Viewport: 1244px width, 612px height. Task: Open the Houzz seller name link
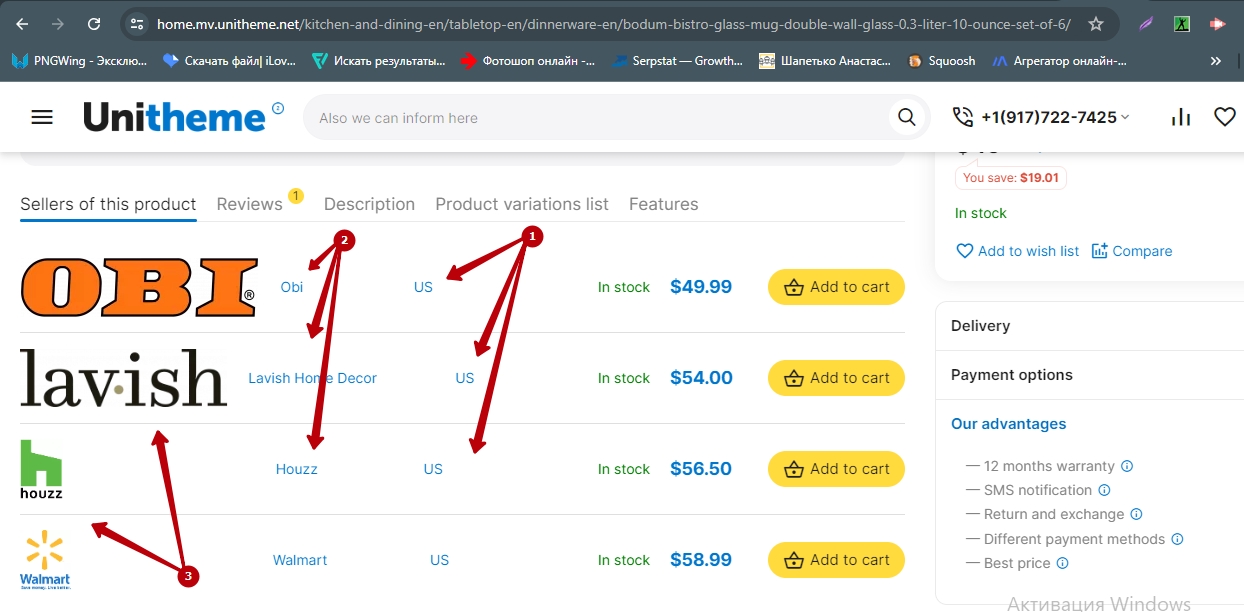click(297, 469)
